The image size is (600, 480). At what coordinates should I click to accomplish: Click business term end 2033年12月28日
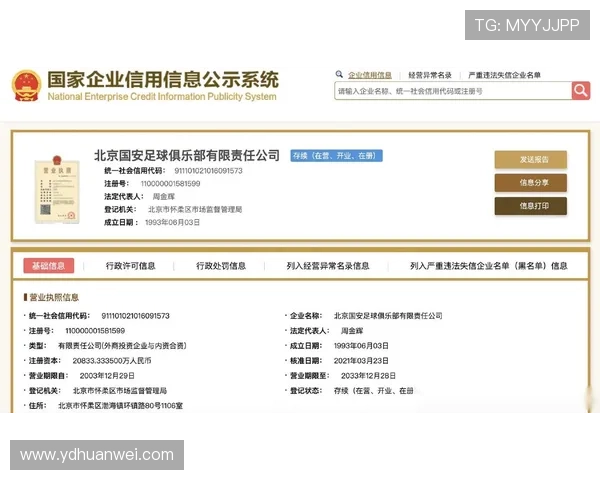(368, 376)
